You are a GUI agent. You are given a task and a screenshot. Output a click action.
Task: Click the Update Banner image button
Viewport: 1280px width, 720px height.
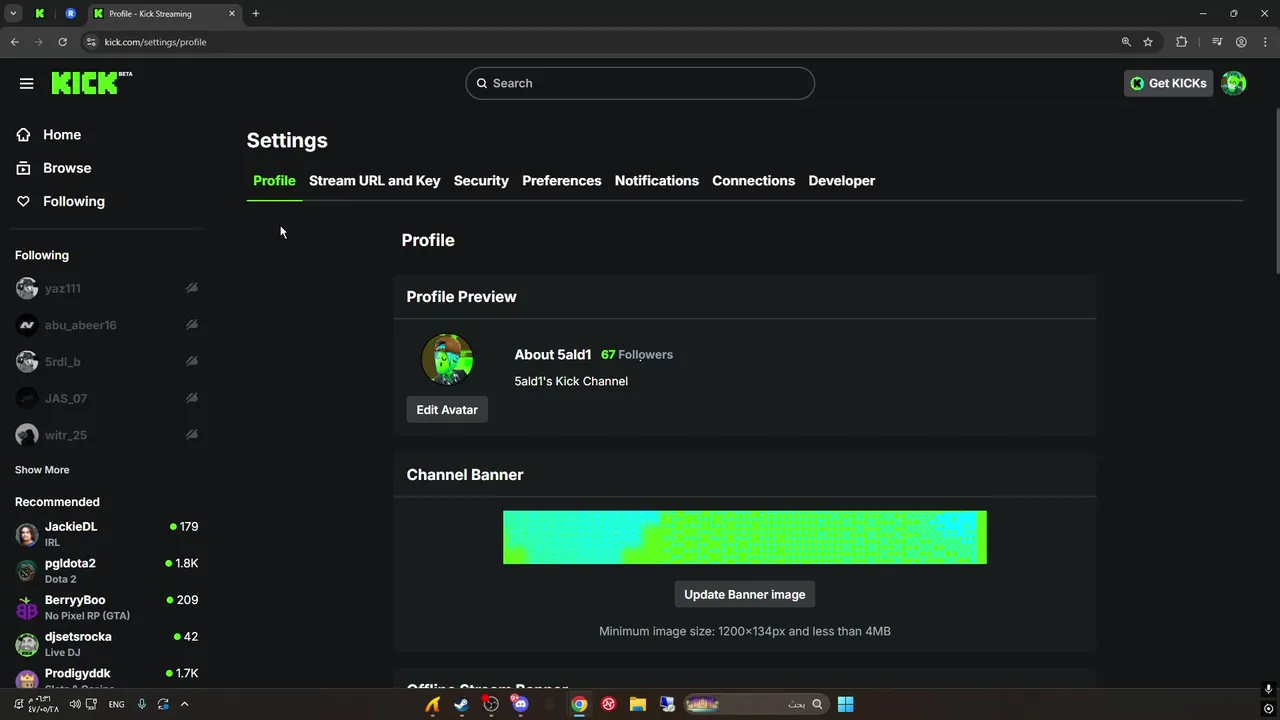click(744, 595)
